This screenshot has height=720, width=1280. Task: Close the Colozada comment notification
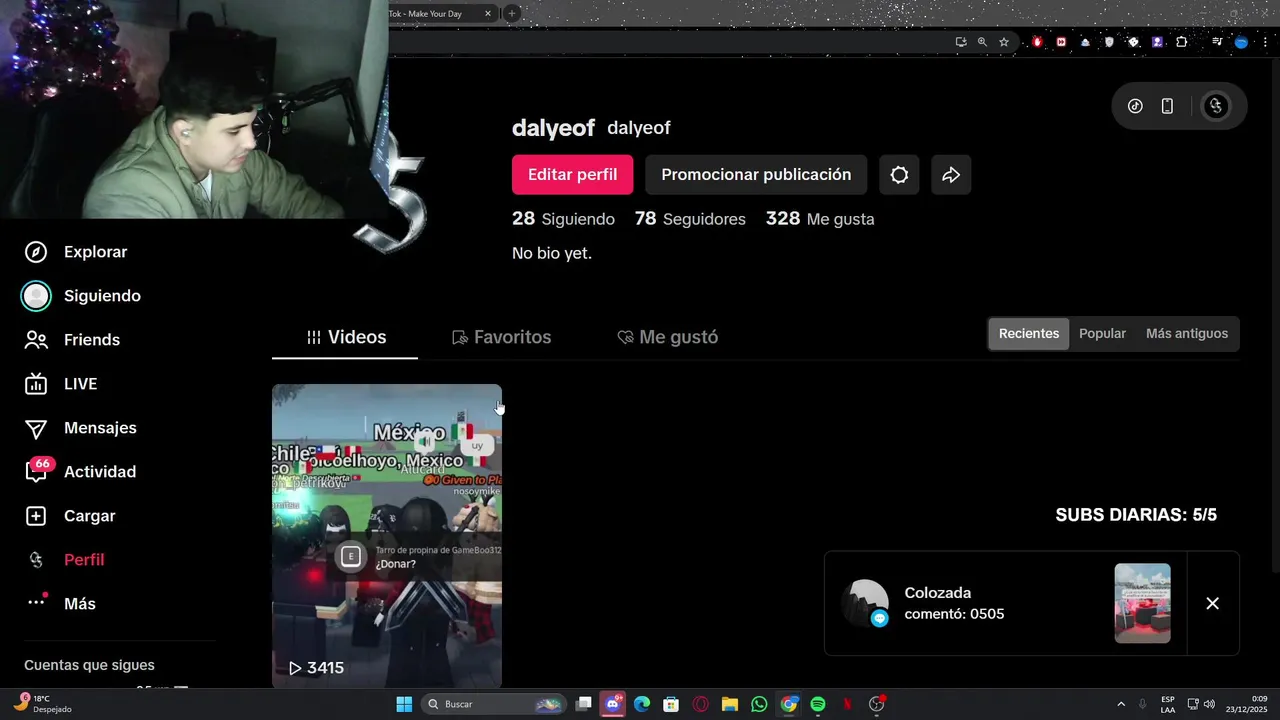pos(1212,603)
